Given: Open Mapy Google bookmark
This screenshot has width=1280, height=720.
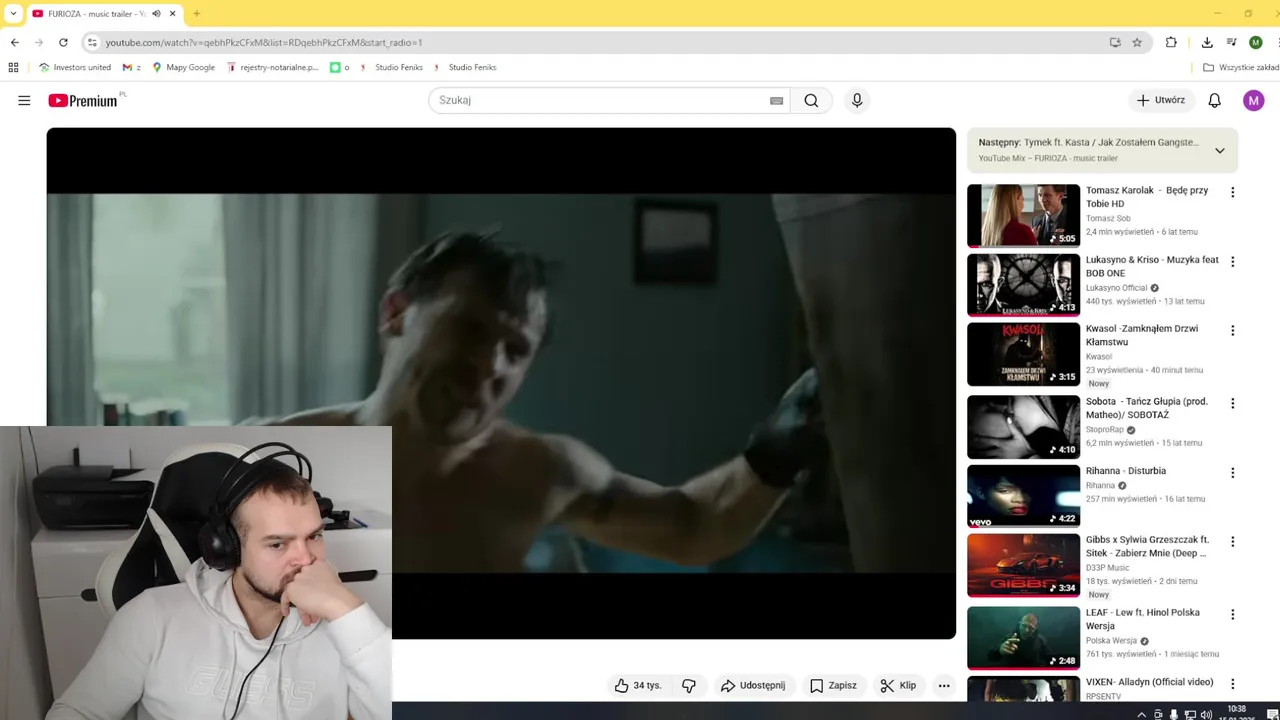Looking at the screenshot, I should tap(183, 67).
